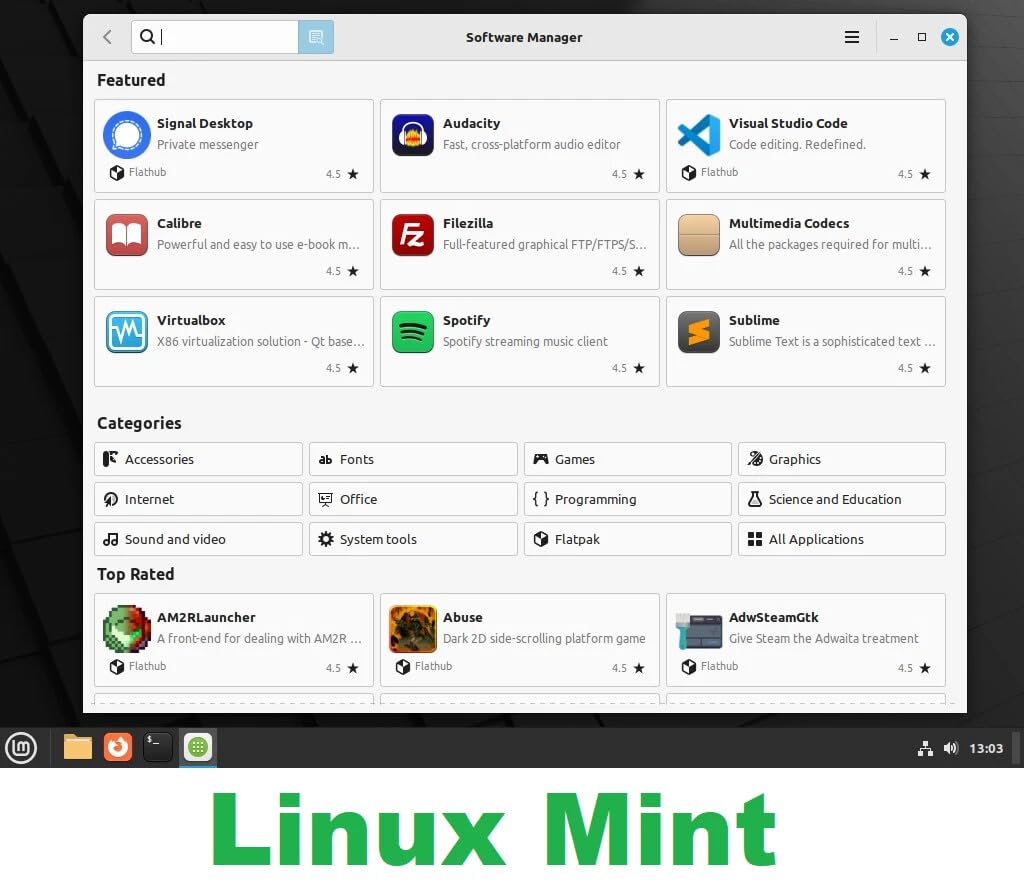Click the Visual Studio Code logo icon
The height and width of the screenshot is (893, 1024).
[x=699, y=135]
